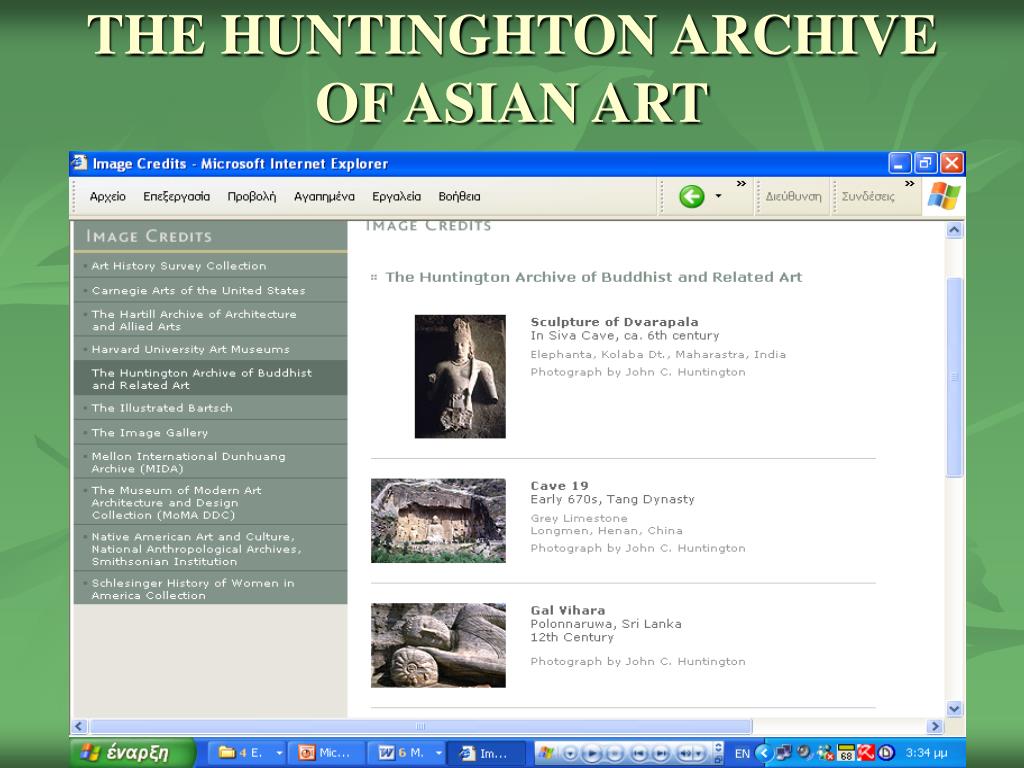Viewport: 1024px width, 768px height.
Task: Open the Προβολή menu
Action: point(251,197)
